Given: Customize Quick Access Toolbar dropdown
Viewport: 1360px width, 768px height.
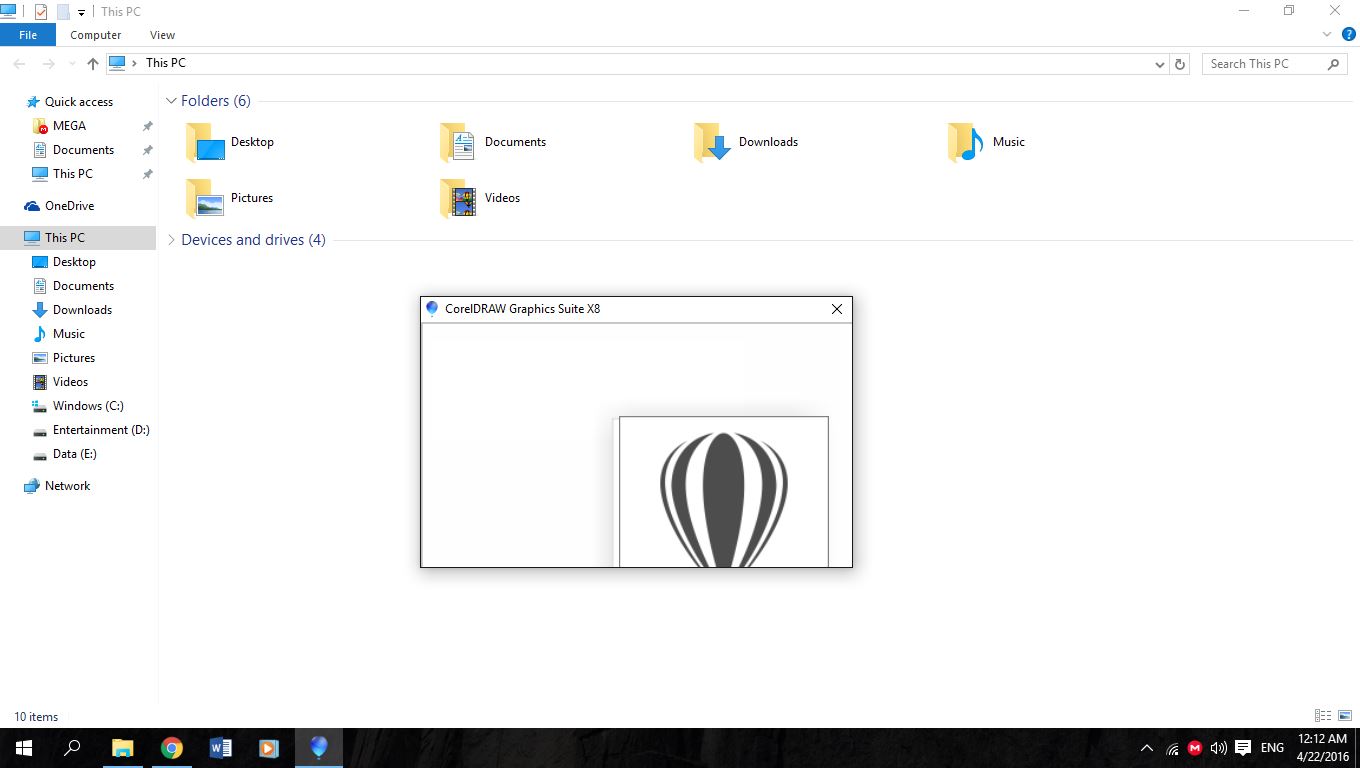Looking at the screenshot, I should (82, 13).
